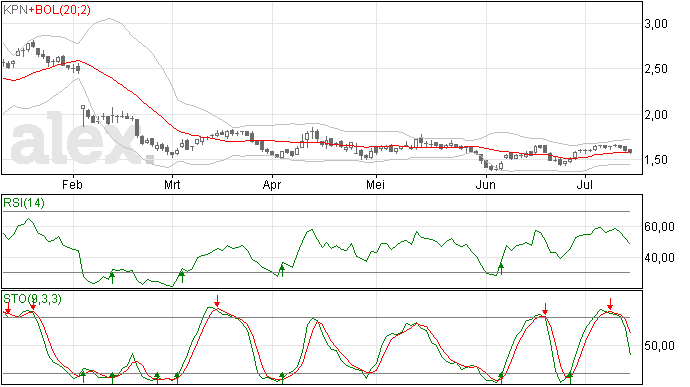The image size is (690, 387).
Task: Click the RSI green buy arrow in early April
Action: click(x=282, y=270)
